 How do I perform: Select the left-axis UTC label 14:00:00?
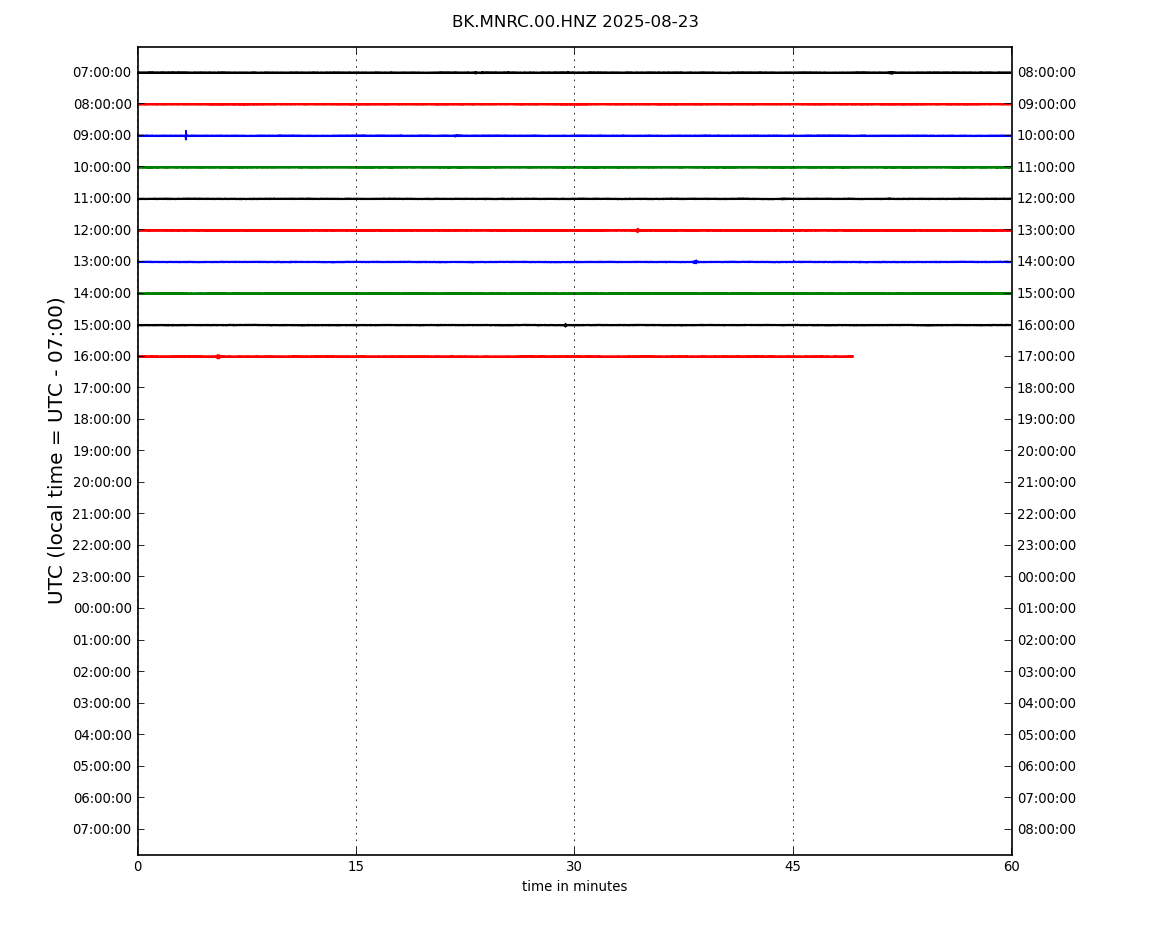point(102,293)
